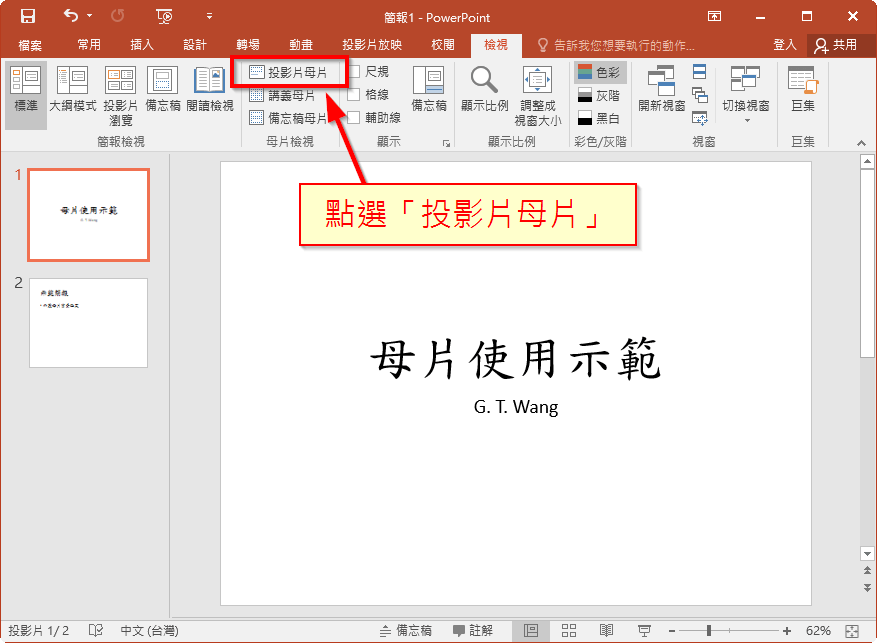
Task: Click the Macros (巨集) icon
Action: point(802,88)
